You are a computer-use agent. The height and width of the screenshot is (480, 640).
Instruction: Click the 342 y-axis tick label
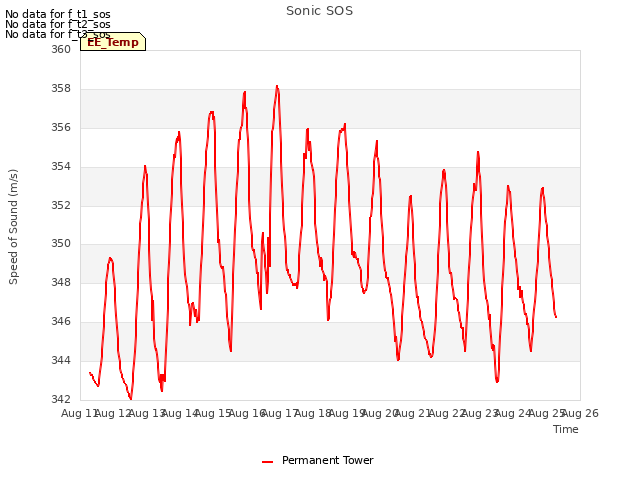[61, 399]
